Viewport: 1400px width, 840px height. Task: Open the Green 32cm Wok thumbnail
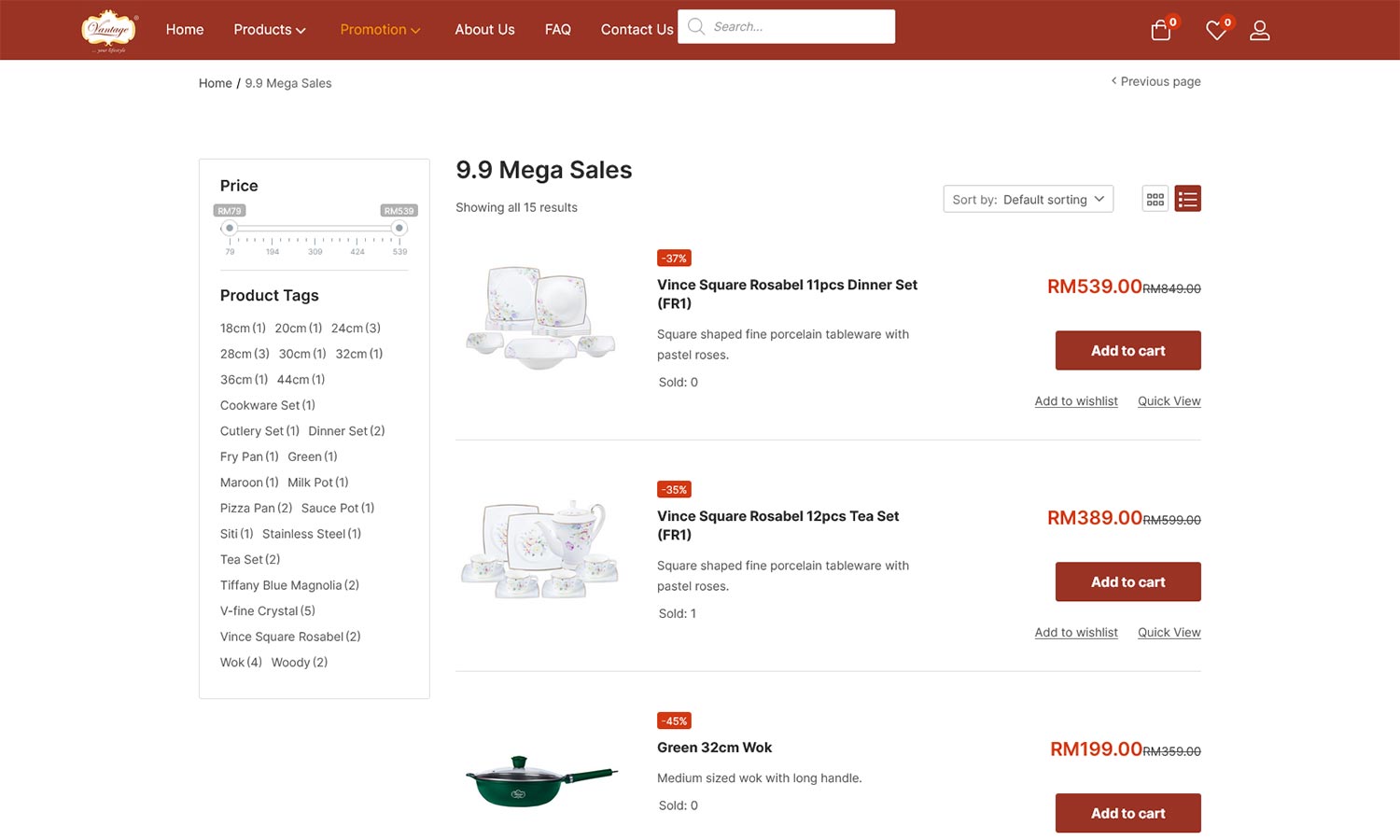pos(541,780)
